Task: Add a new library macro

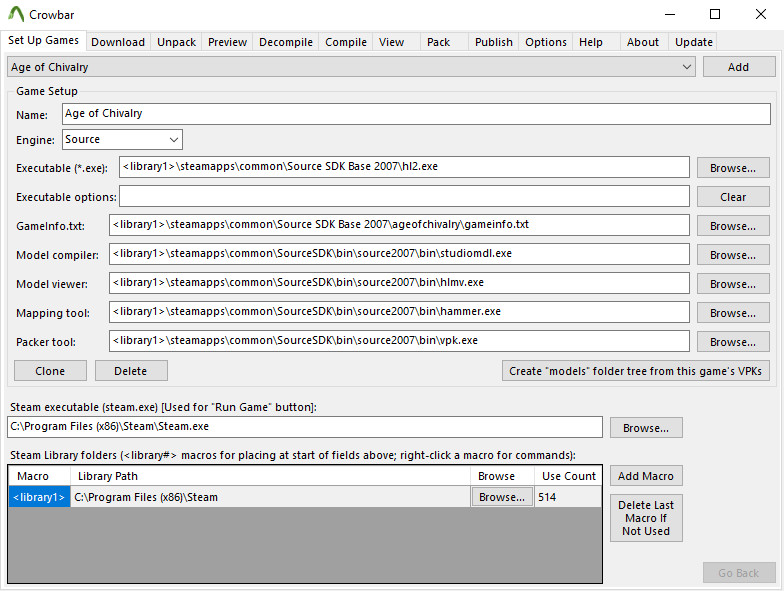Action: click(646, 476)
